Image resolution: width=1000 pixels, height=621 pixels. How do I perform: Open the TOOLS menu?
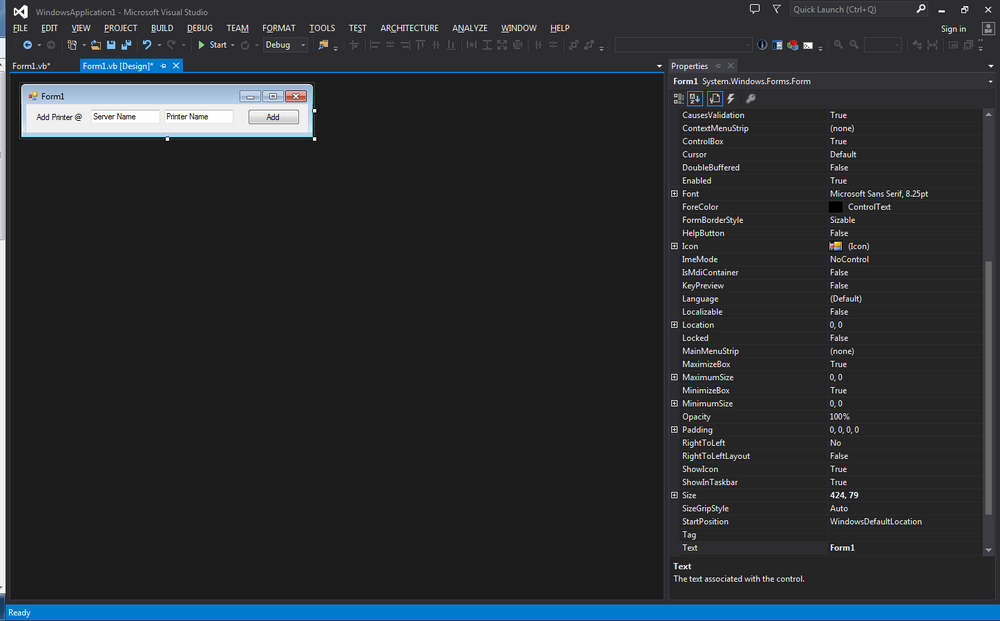(x=322, y=28)
